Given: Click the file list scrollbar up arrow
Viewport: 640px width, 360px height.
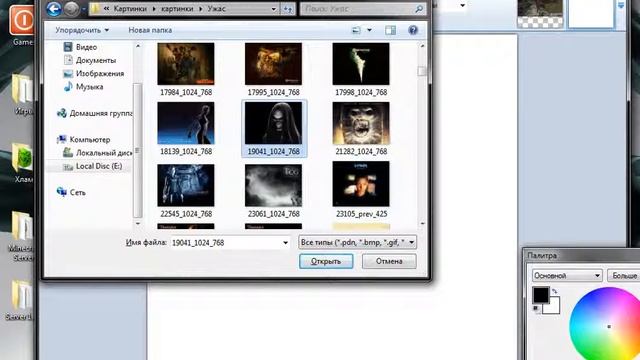Looking at the screenshot, I should pos(422,46).
